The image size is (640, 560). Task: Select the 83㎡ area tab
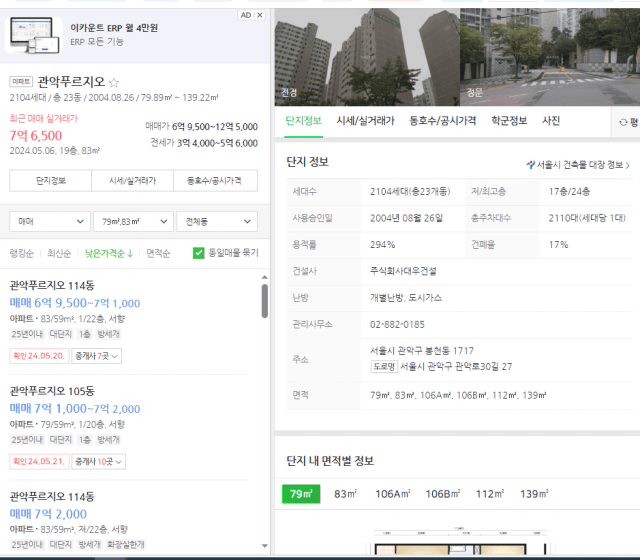point(345,494)
